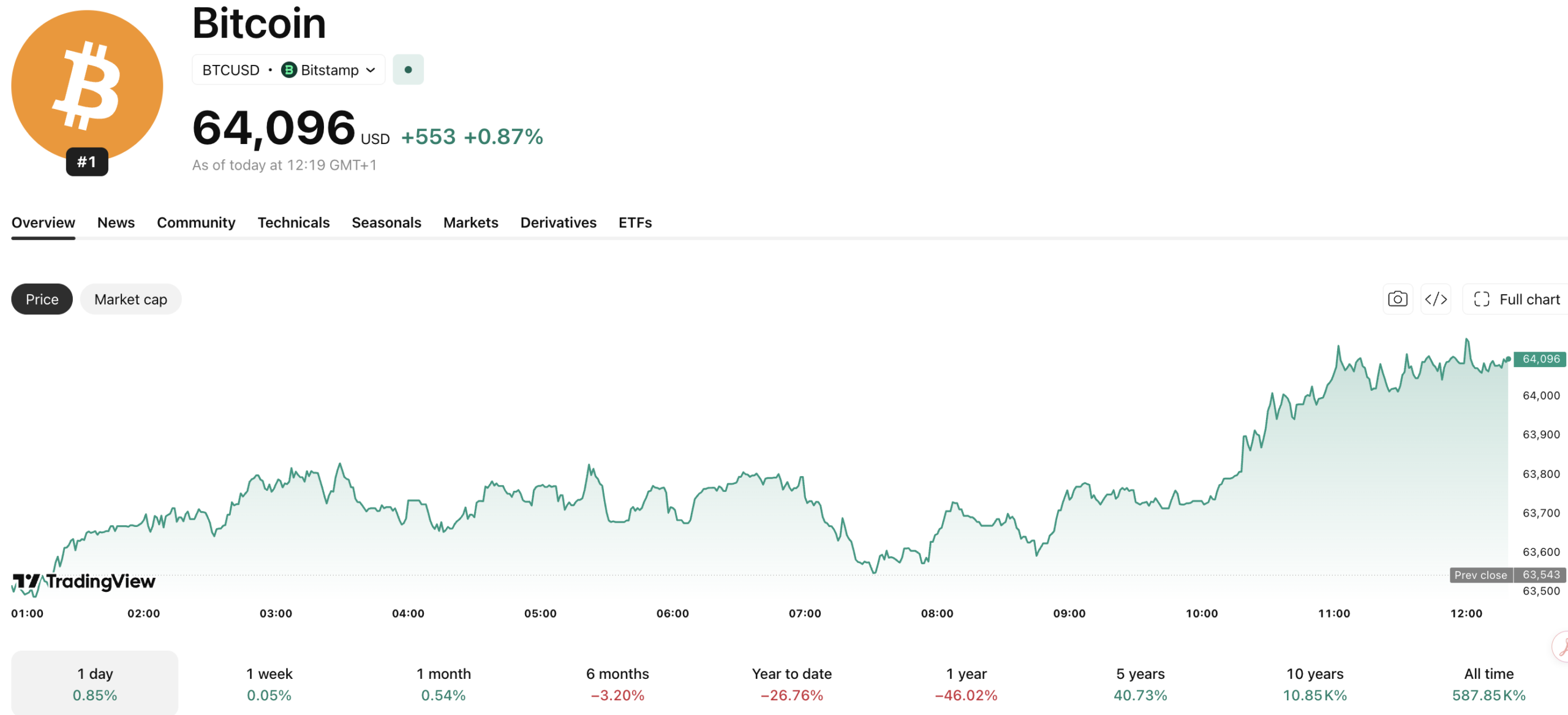The width and height of the screenshot is (1568, 715).
Task: Open the embed code icon
Action: [x=1436, y=299]
